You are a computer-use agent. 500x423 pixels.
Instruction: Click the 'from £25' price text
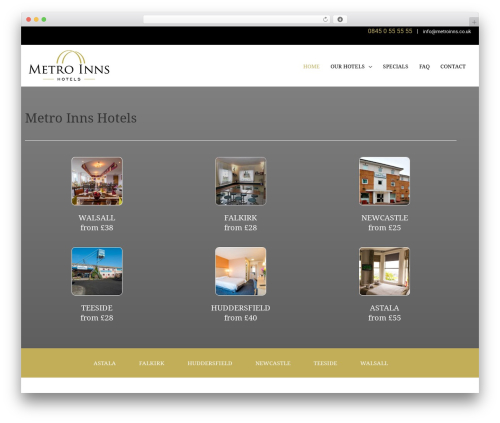pos(384,228)
